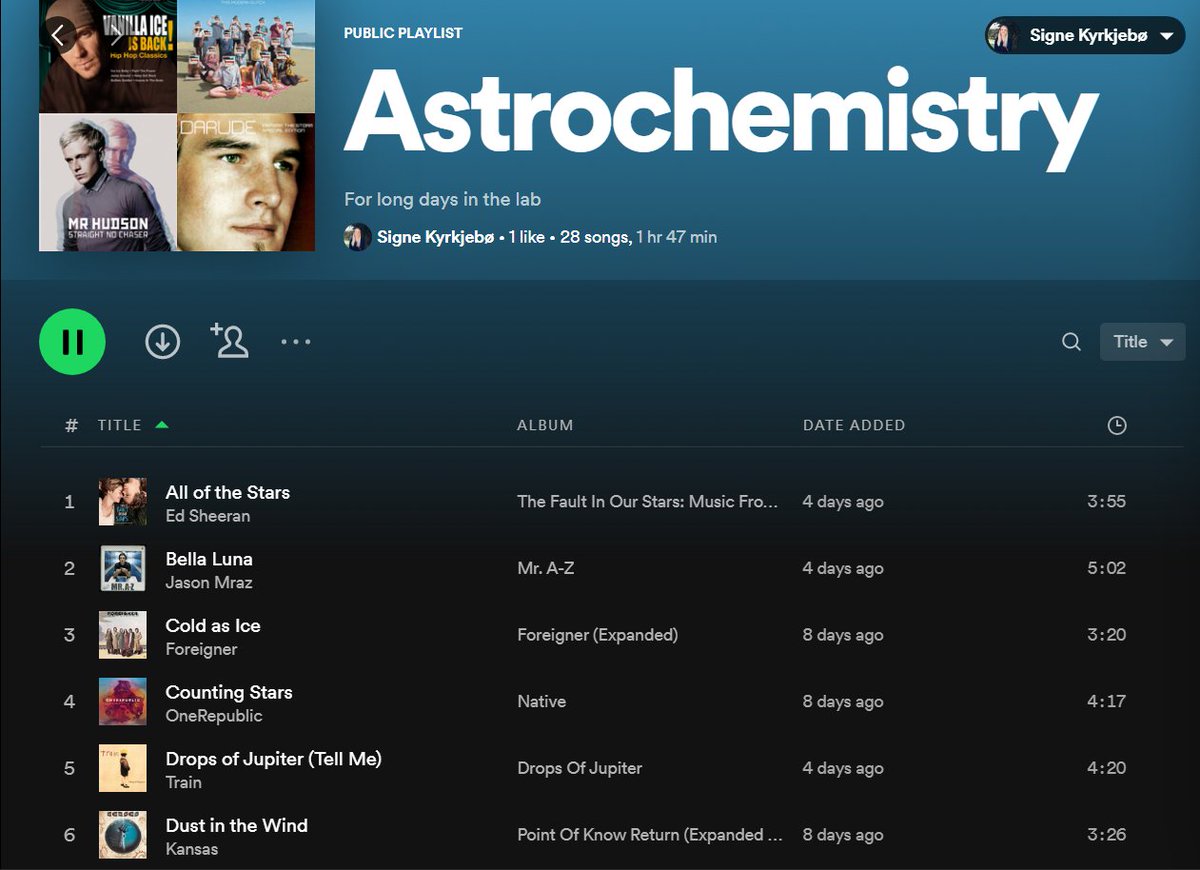Click the description For long days in the lab
Viewport: 1200px width, 870px height.
point(442,199)
